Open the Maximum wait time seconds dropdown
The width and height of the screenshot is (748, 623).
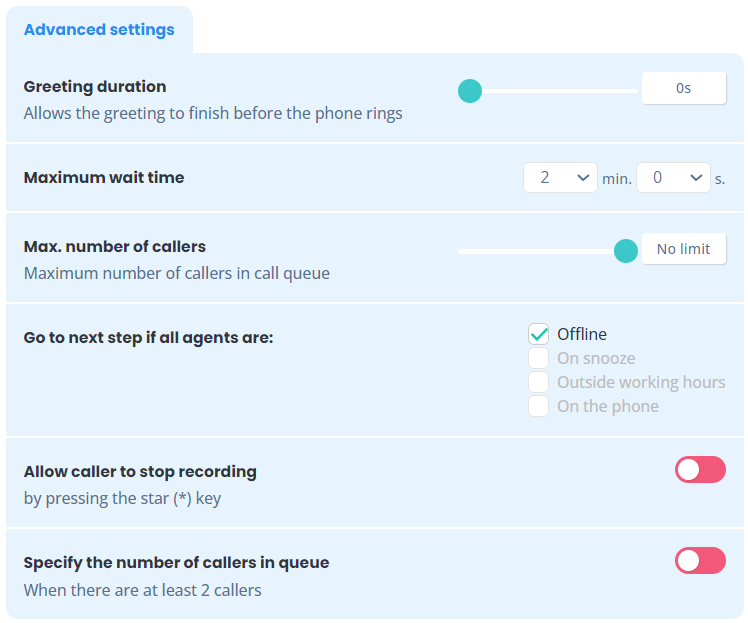(x=673, y=177)
